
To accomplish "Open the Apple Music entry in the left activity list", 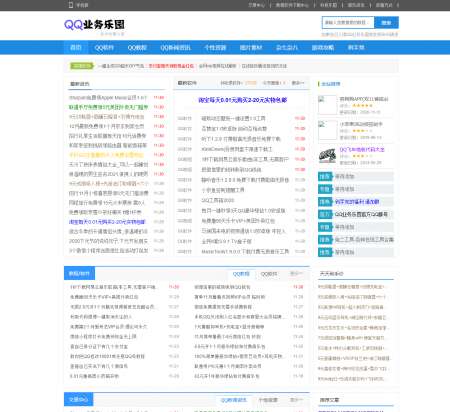I will [108, 98].
